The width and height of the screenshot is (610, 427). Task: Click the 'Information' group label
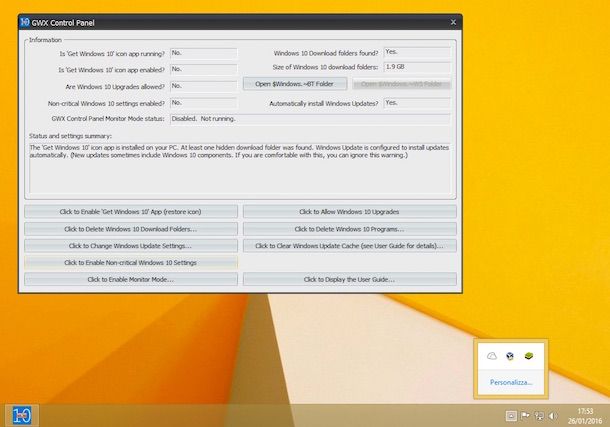45,40
